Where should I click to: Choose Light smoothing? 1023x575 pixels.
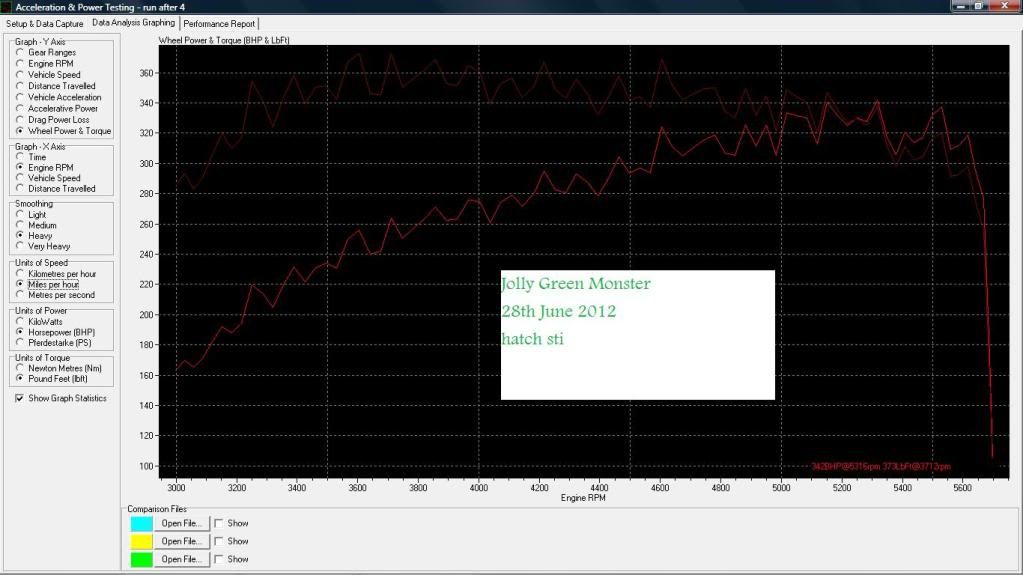pos(20,215)
